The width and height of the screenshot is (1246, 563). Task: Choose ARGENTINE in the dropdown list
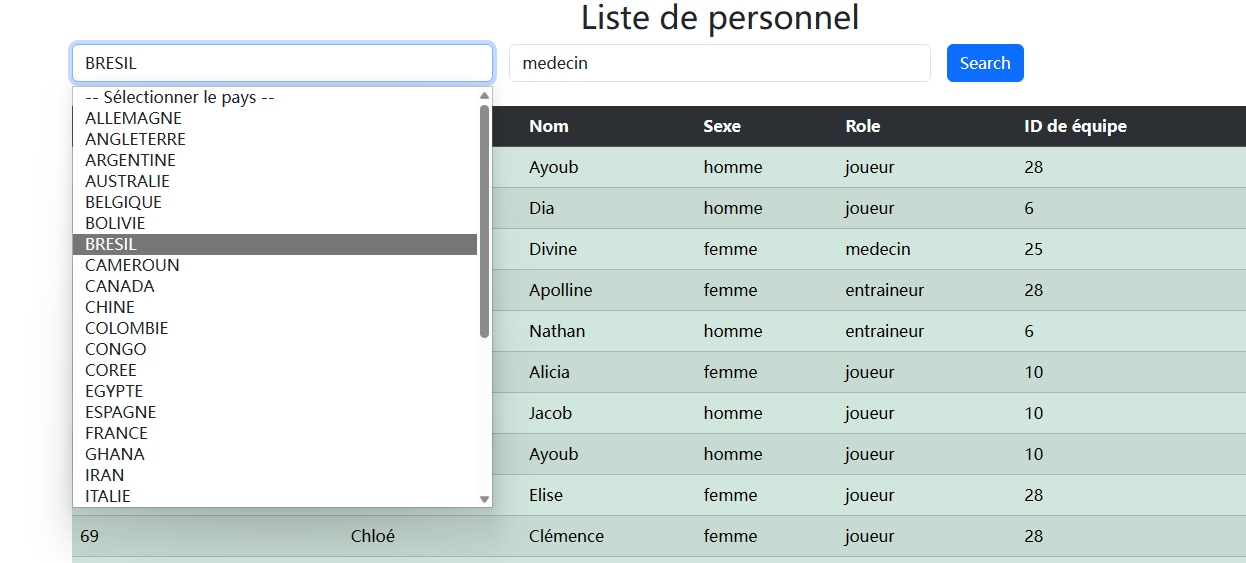(x=130, y=160)
